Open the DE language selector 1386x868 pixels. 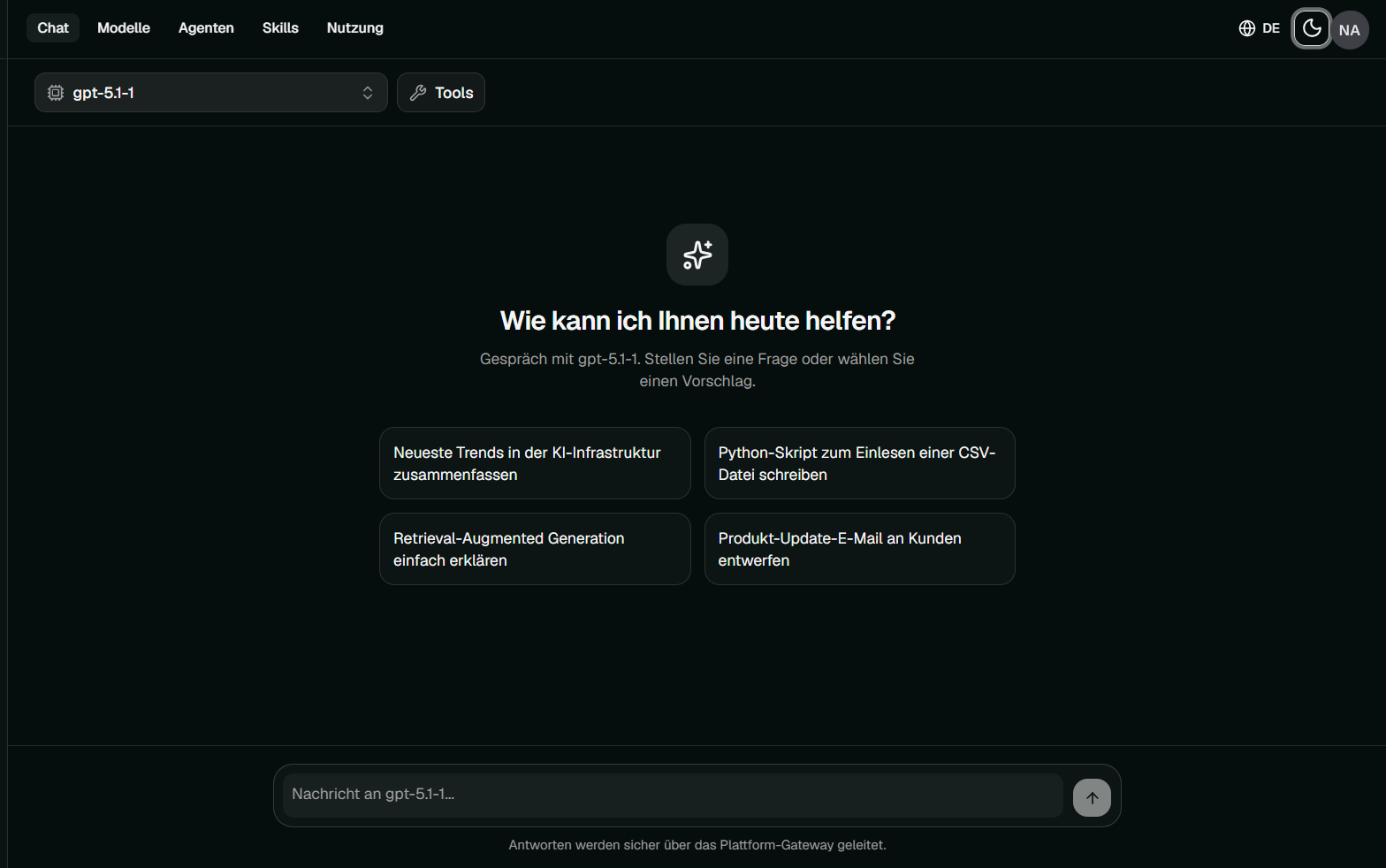(x=1260, y=28)
